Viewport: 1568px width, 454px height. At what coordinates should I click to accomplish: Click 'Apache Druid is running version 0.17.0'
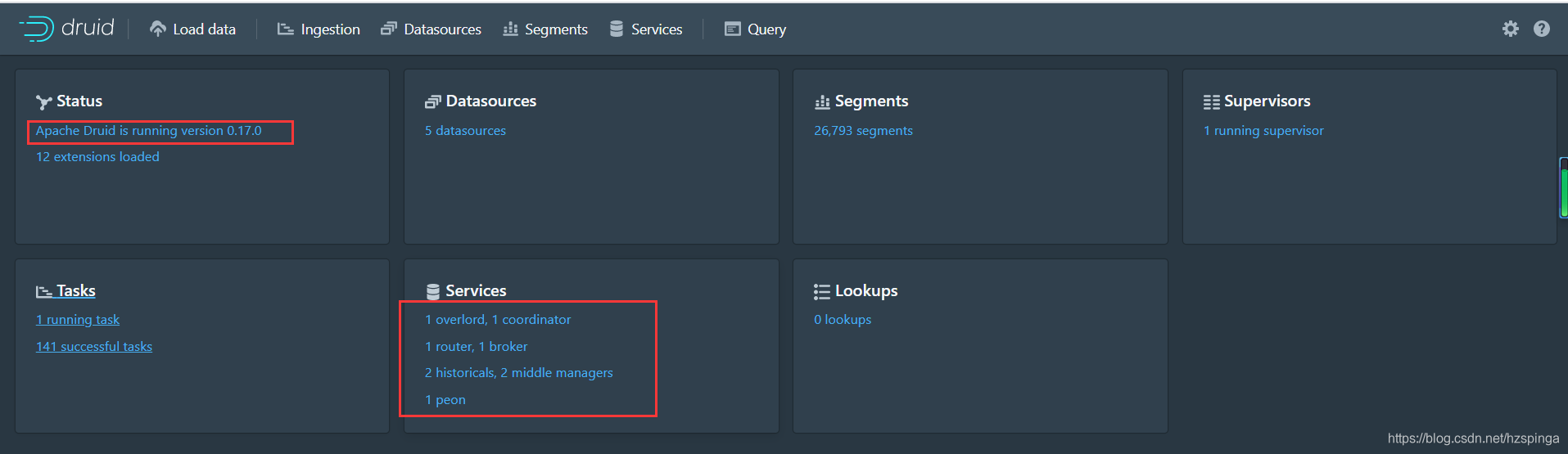point(149,131)
